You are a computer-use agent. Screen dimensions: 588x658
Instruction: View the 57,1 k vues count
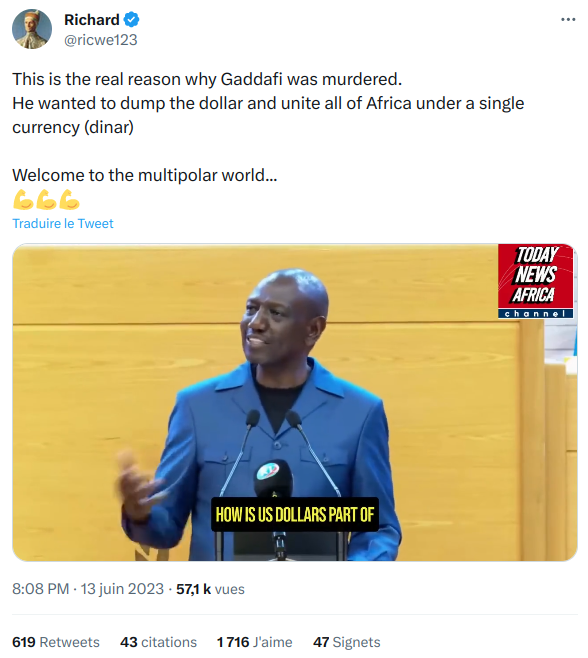point(210,589)
